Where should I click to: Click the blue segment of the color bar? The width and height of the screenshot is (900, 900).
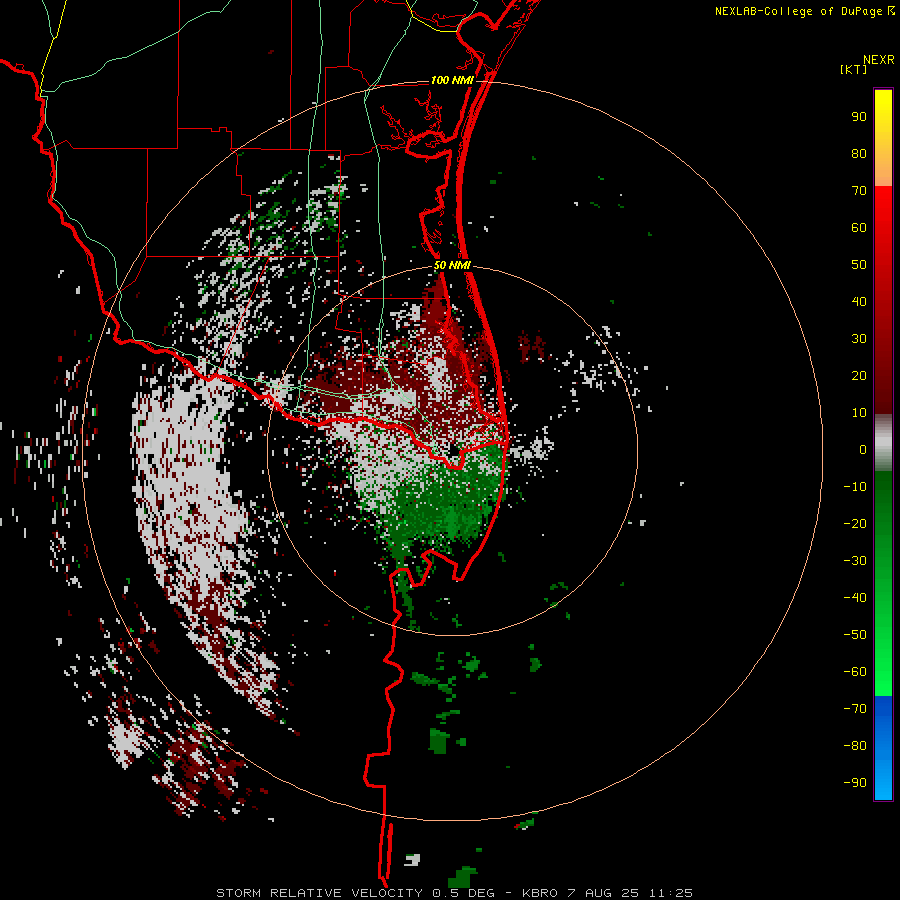tap(883, 748)
